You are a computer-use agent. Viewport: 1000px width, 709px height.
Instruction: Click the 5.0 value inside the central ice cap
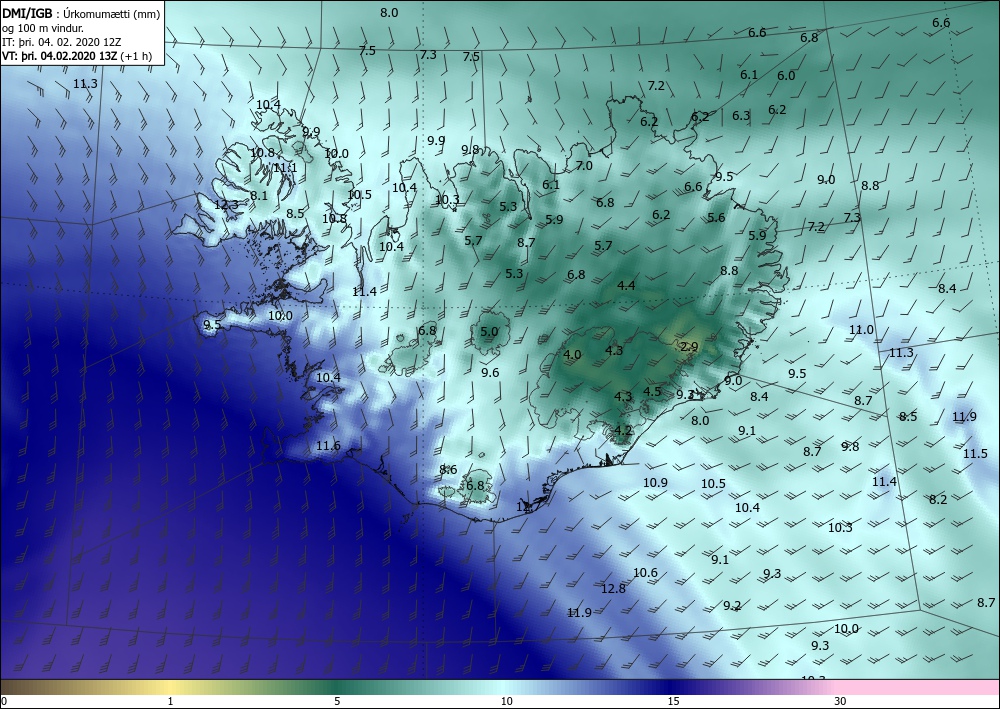point(489,332)
